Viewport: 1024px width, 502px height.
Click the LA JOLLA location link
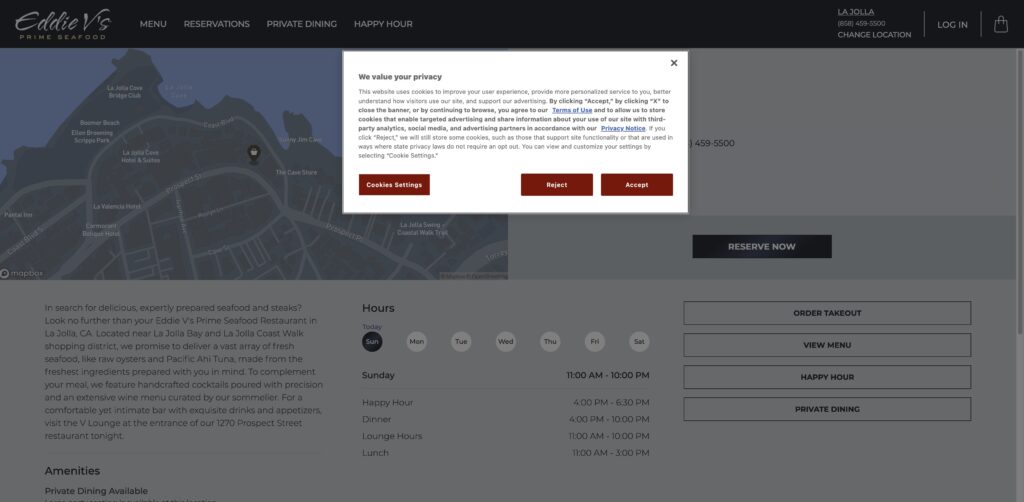pos(856,12)
